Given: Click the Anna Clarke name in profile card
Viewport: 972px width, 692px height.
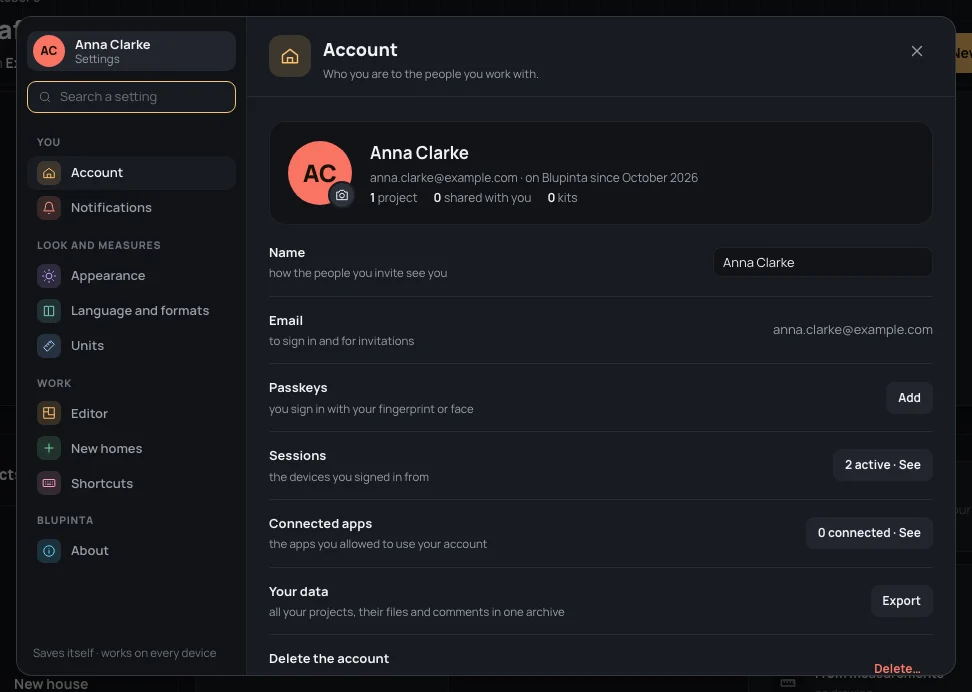Looking at the screenshot, I should pos(419,153).
